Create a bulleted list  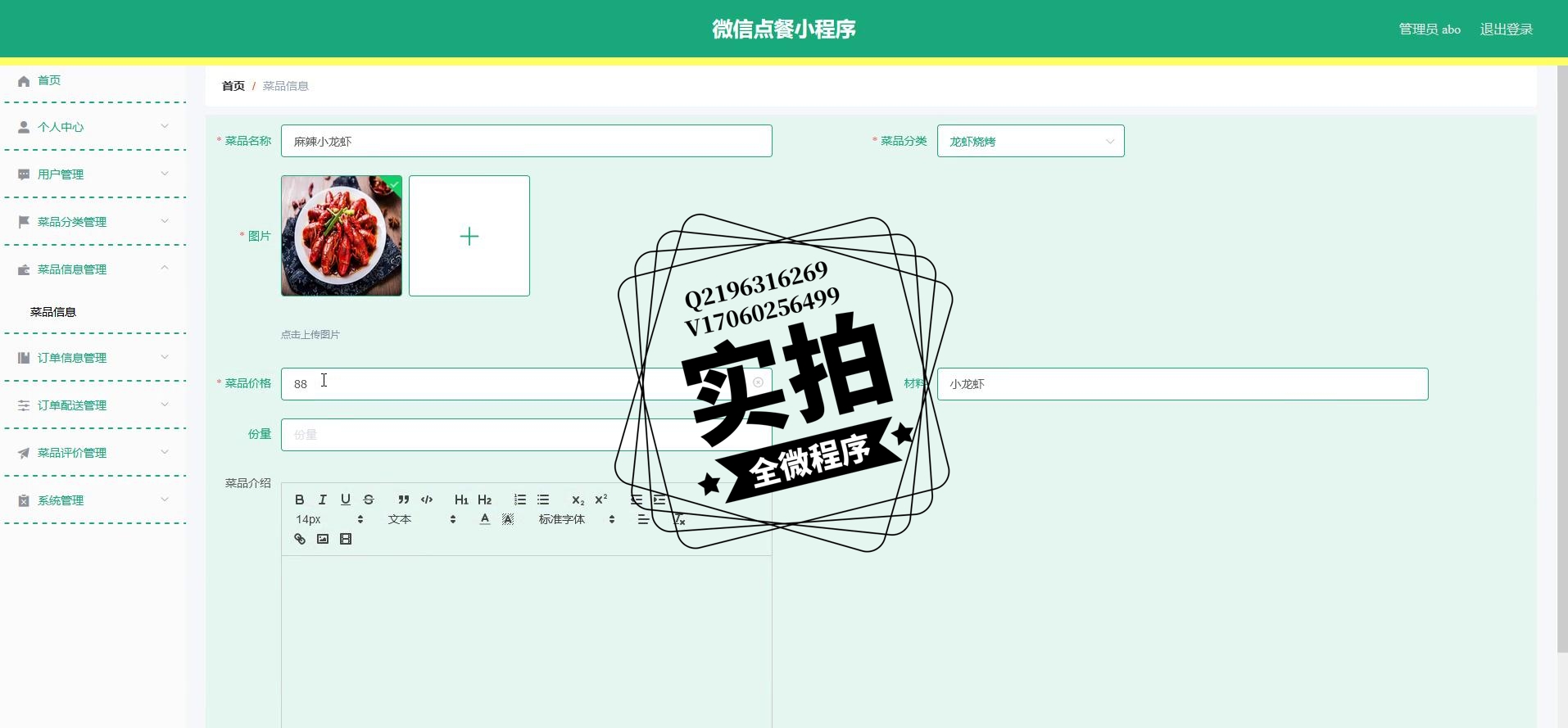pyautogui.click(x=543, y=500)
